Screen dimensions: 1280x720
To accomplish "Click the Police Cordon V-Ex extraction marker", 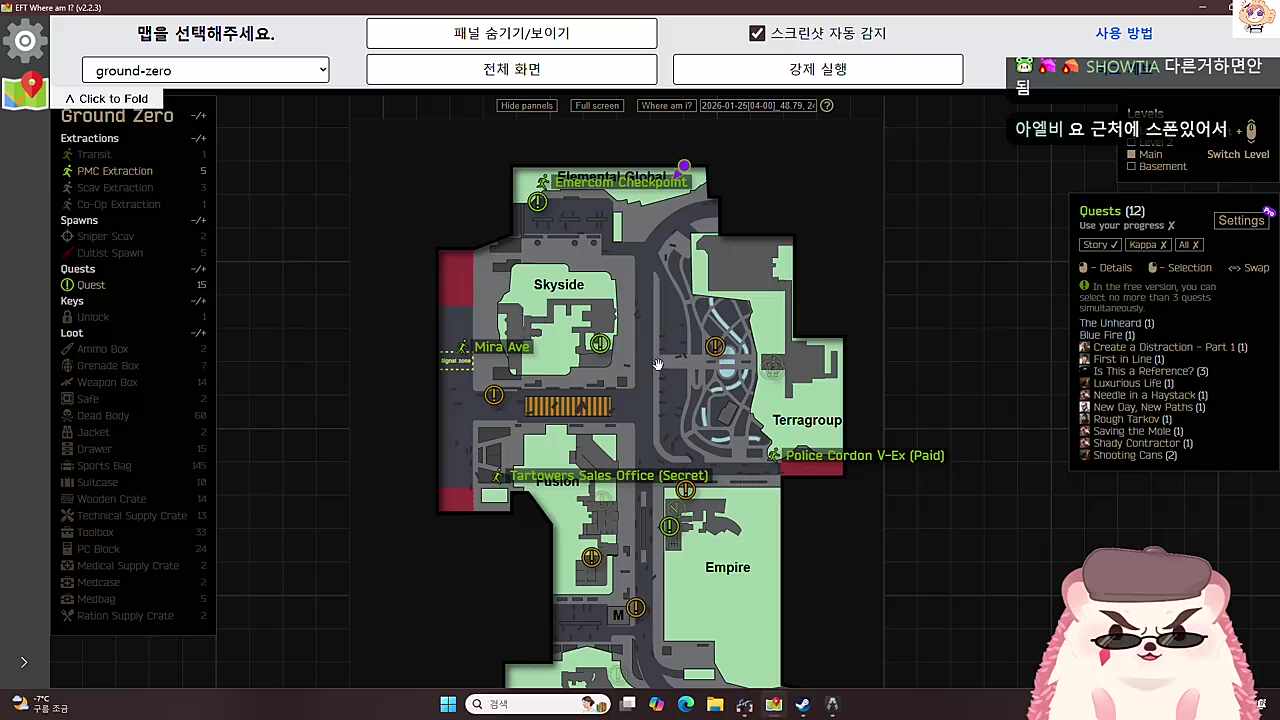I will 774,455.
